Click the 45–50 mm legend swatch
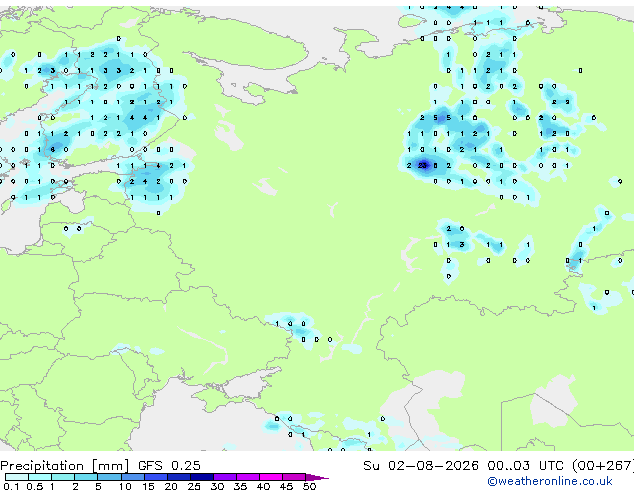This screenshot has width=634, height=490. (x=294, y=477)
